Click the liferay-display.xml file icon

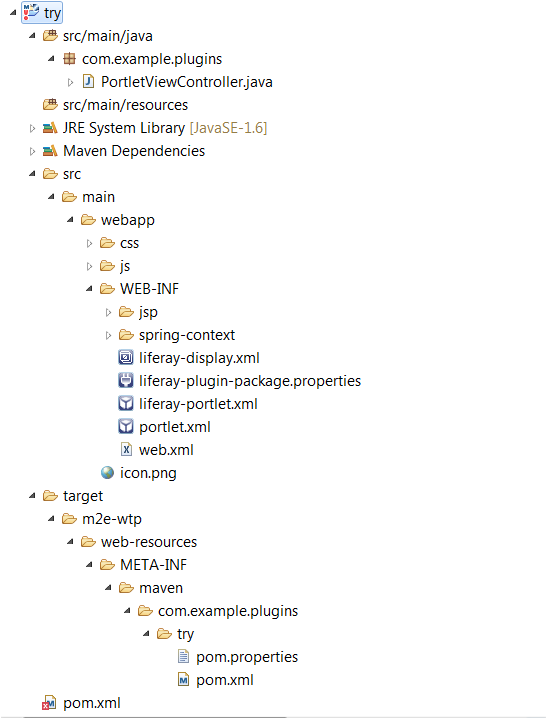point(126,357)
